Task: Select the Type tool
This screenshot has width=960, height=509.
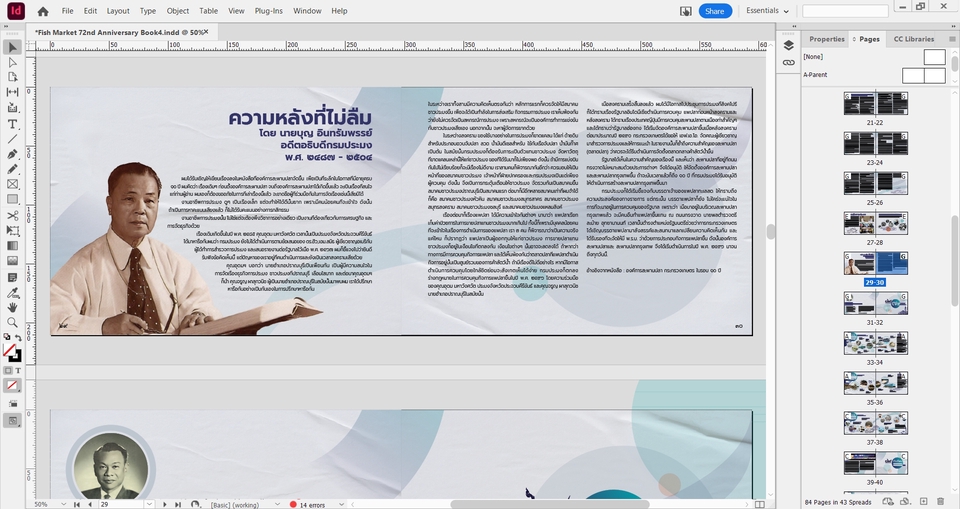Action: tap(13, 124)
